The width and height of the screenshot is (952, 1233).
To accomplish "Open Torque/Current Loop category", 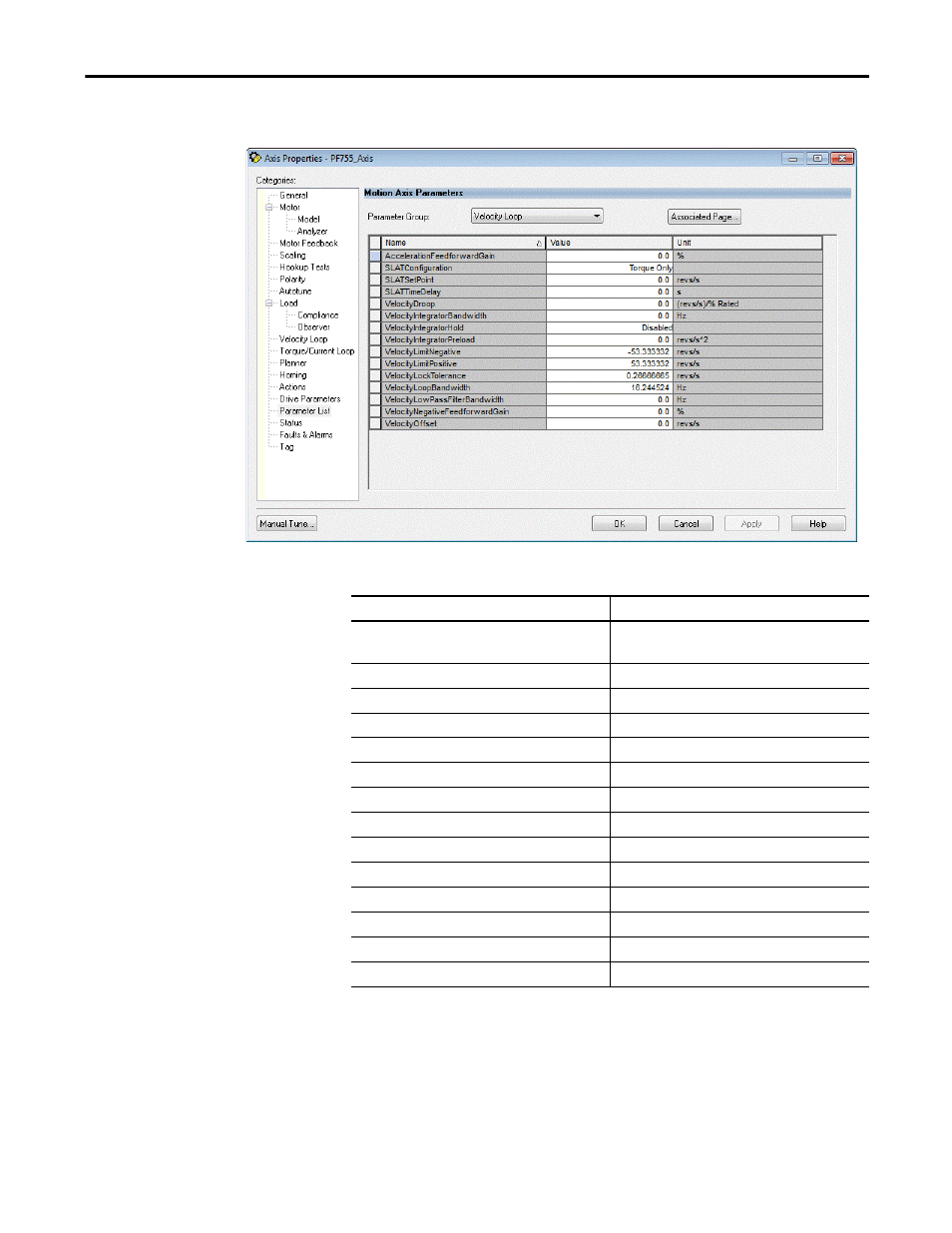I will tap(317, 351).
